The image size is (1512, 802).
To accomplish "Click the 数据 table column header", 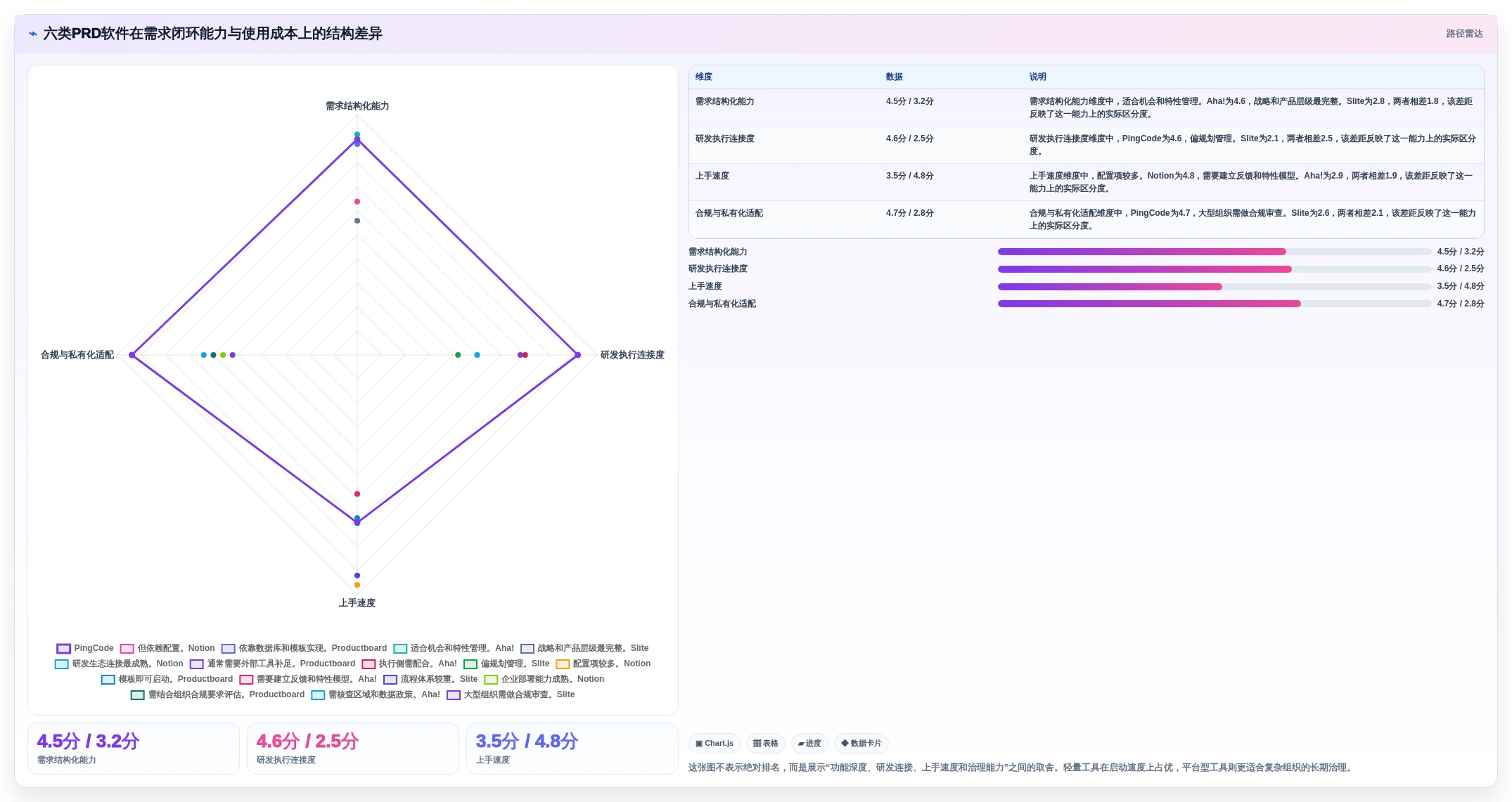I will [895, 77].
